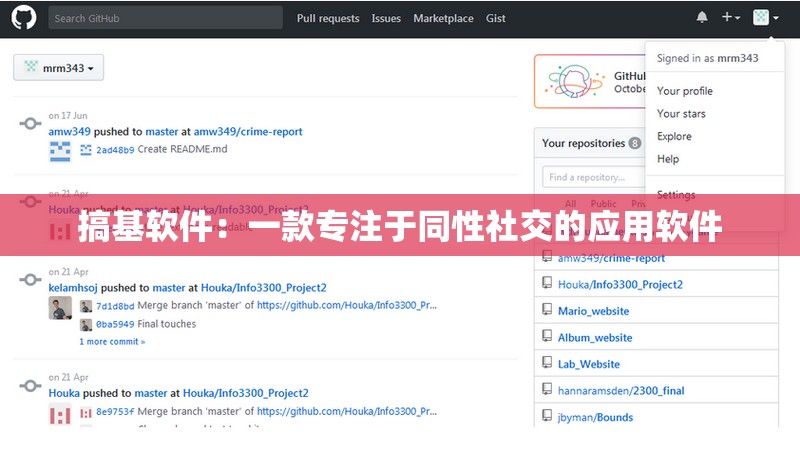Click the Find a repository field

click(x=594, y=177)
